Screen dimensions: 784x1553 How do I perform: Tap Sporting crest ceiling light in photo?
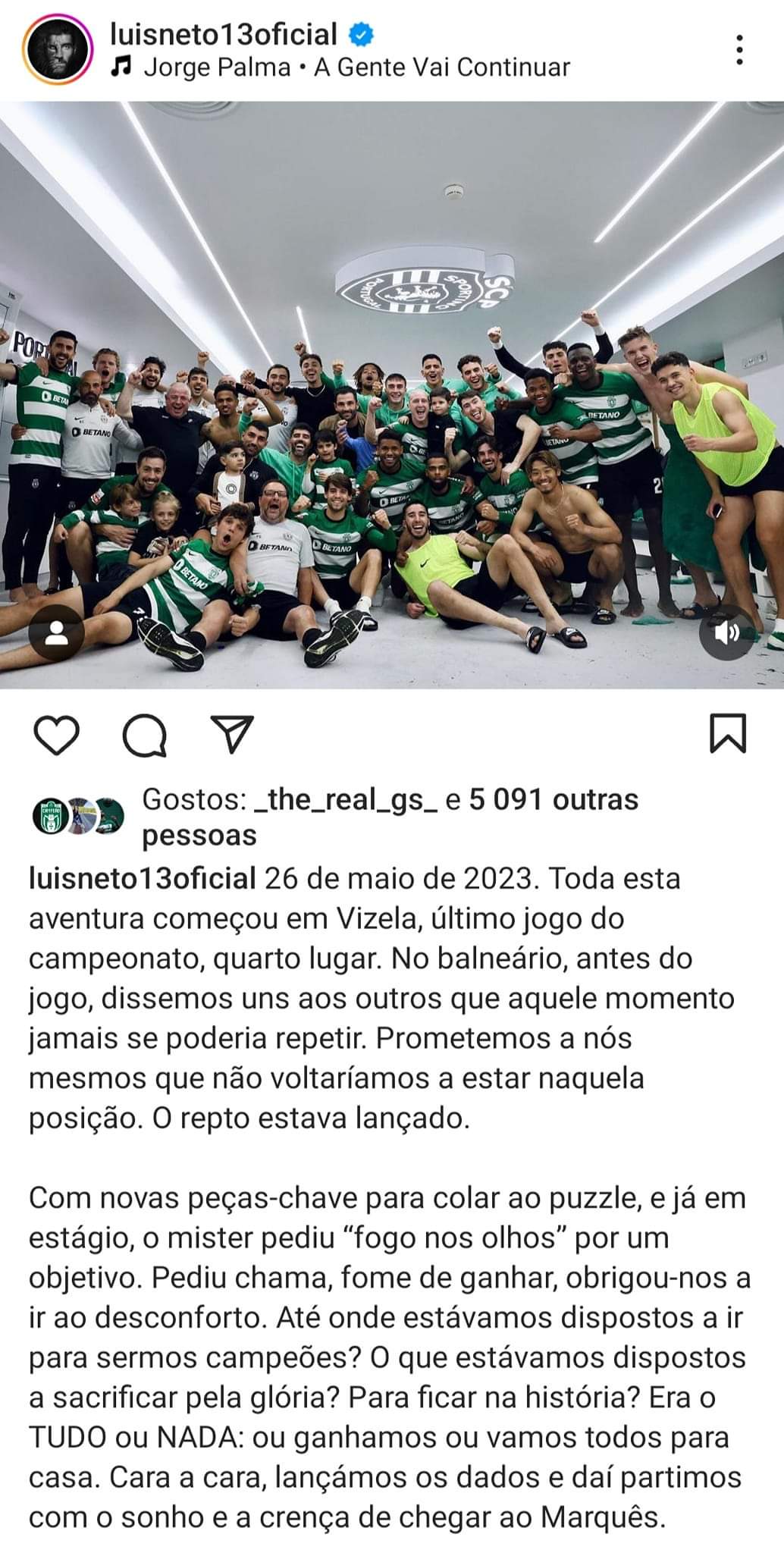pos(427,285)
